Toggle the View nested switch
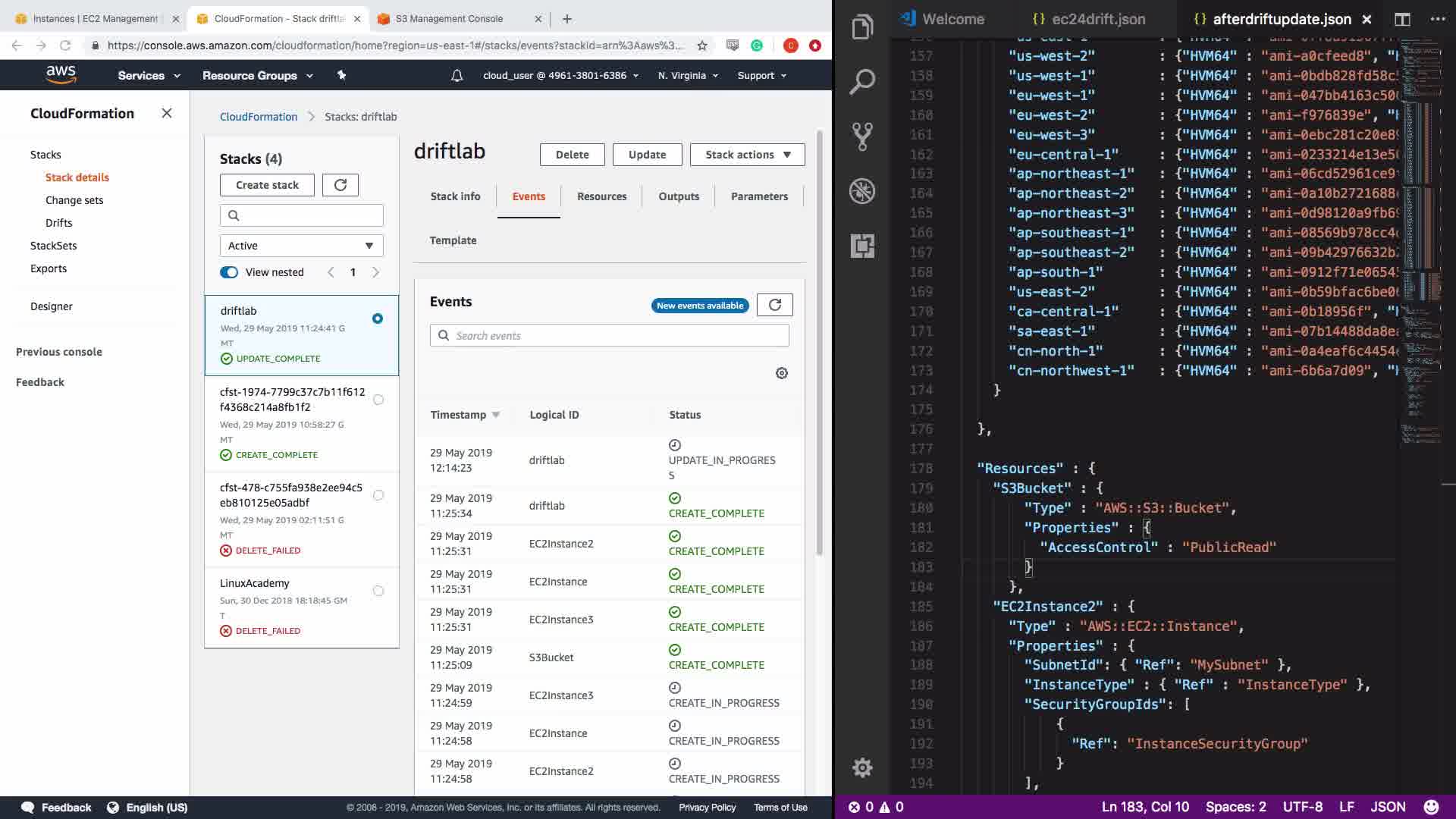The width and height of the screenshot is (1456, 819). 229,272
